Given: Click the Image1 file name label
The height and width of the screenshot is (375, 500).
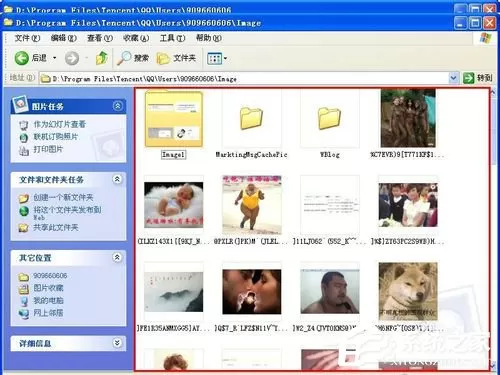Looking at the screenshot, I should [173, 155].
